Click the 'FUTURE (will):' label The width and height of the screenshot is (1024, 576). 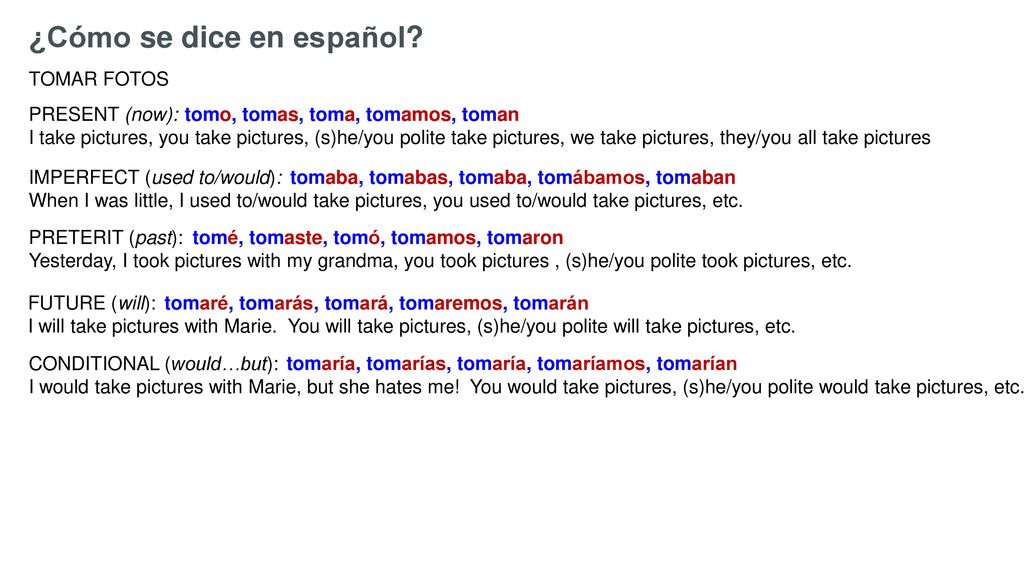(x=92, y=304)
